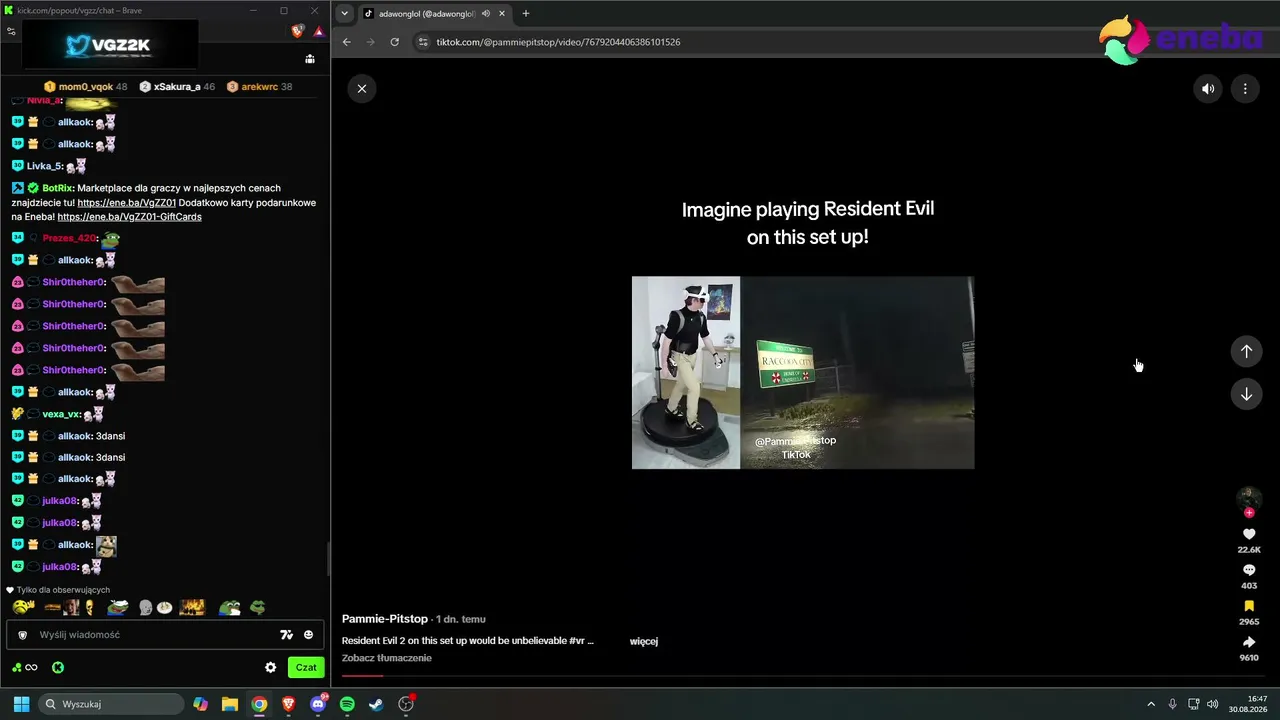
Task: Click the Livka_5 username in chat
Action: pos(45,166)
